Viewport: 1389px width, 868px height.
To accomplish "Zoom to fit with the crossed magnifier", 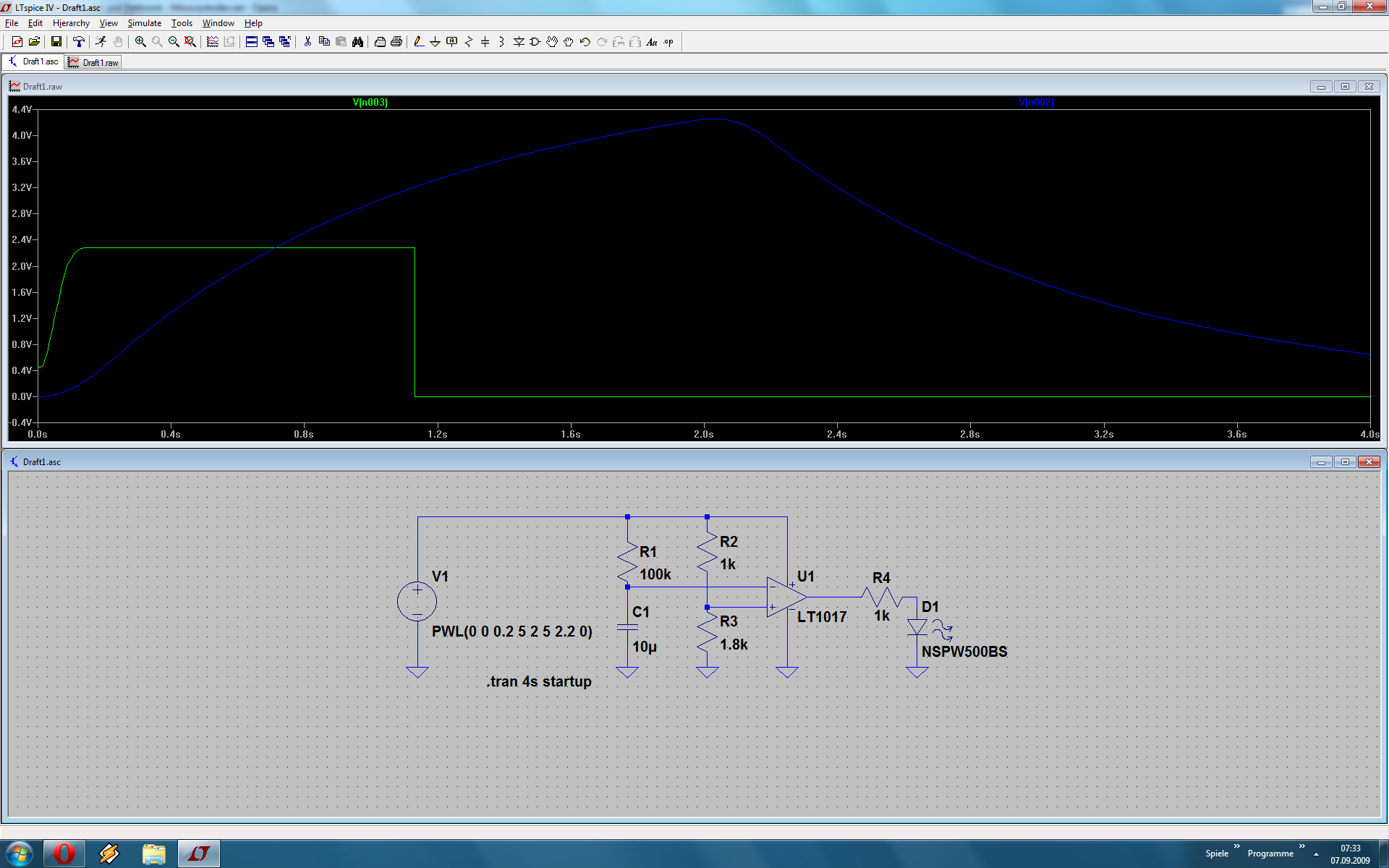I will coord(190,42).
